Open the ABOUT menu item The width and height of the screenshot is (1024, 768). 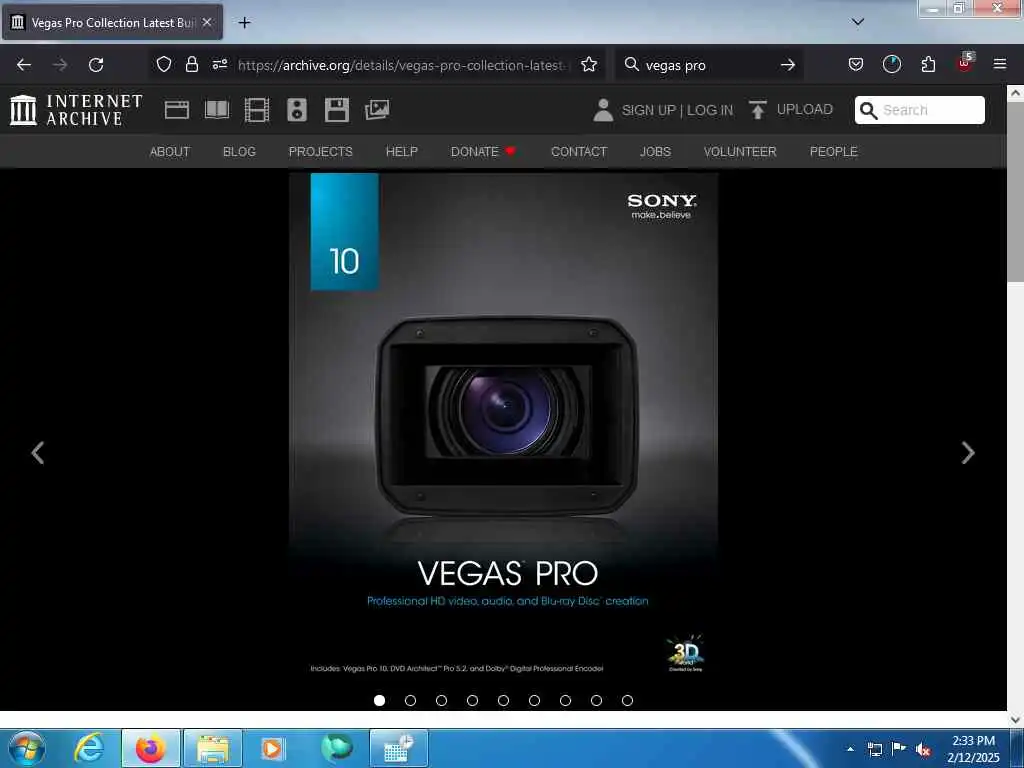tap(170, 152)
